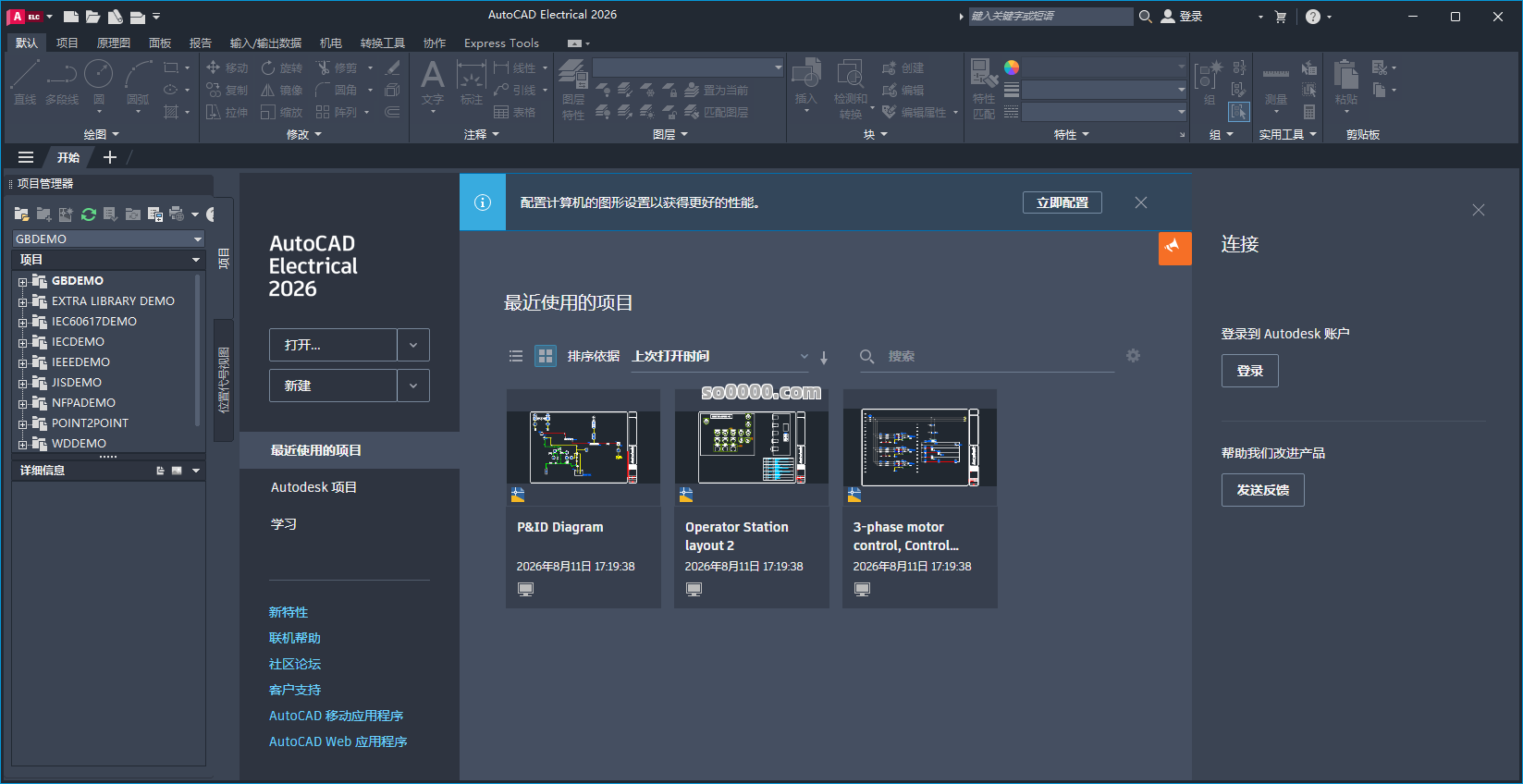Image resolution: width=1523 pixels, height=784 pixels.
Task: Open the 联机帮助 link
Action: (295, 638)
